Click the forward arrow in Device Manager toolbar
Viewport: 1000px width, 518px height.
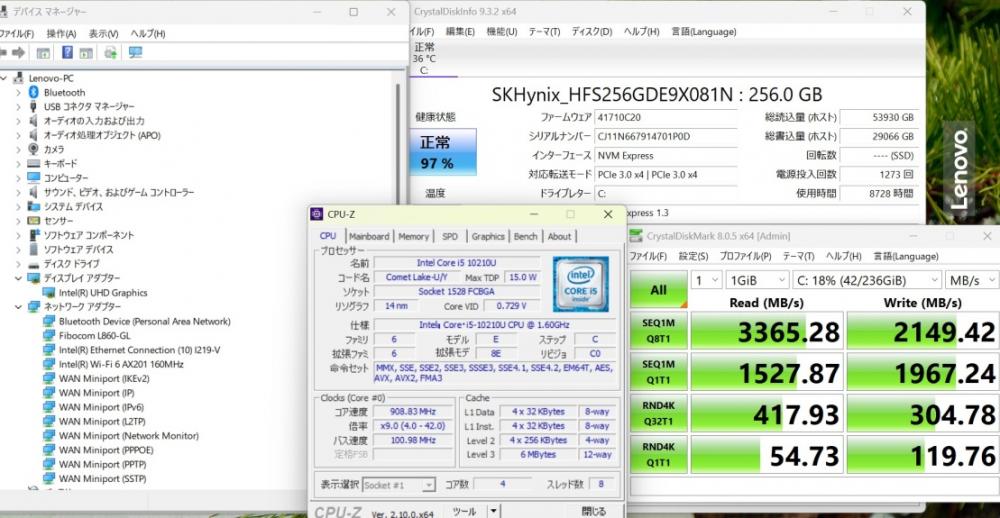17,53
